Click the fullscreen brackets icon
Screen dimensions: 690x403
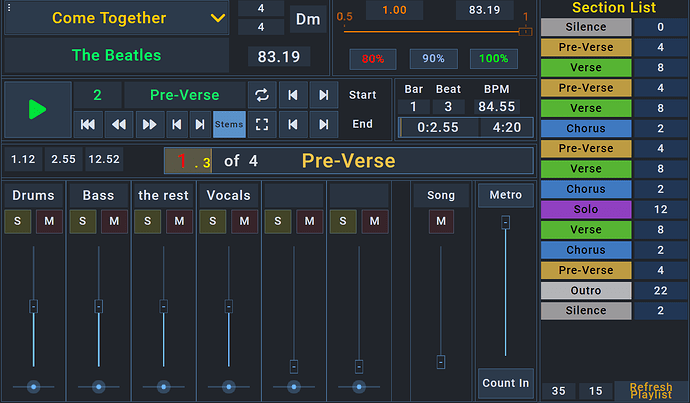point(262,124)
